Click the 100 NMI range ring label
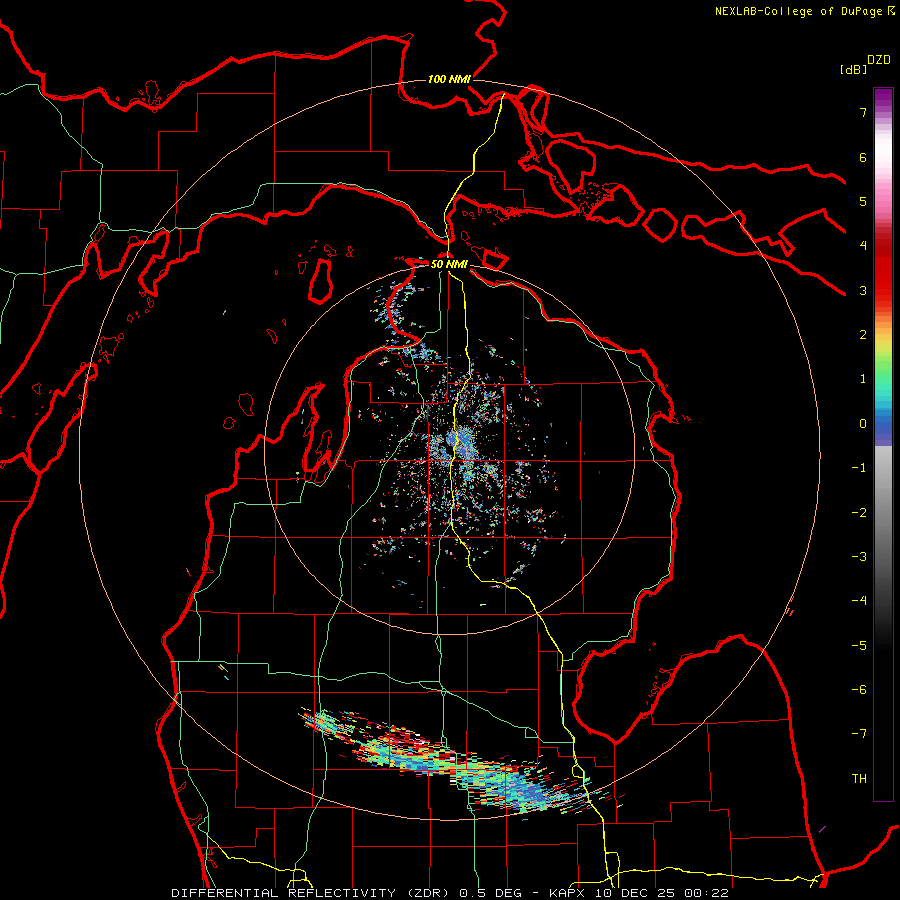Image resolution: width=900 pixels, height=900 pixels. click(449, 79)
